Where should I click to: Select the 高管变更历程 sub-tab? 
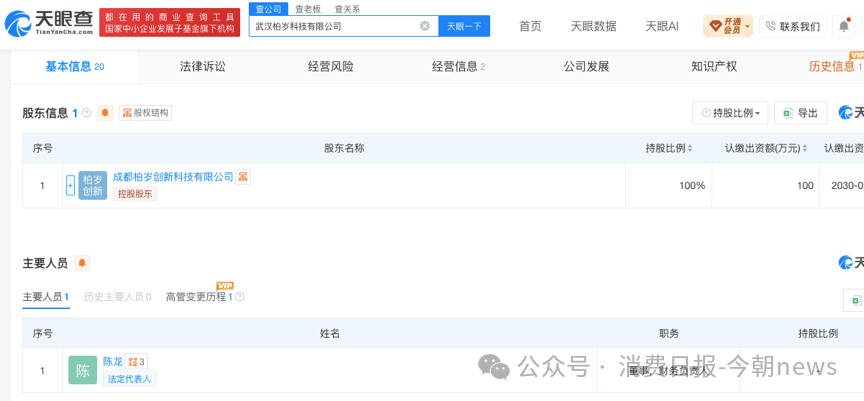pos(199,297)
